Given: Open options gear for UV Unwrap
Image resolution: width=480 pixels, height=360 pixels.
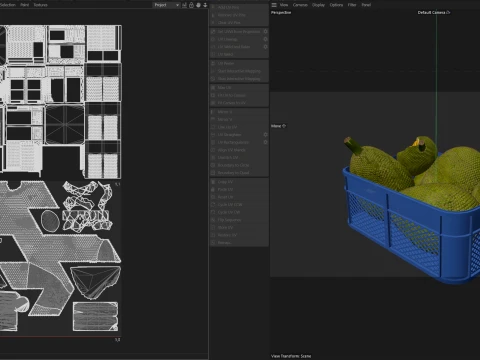Looking at the screenshot, I should (x=265, y=39).
